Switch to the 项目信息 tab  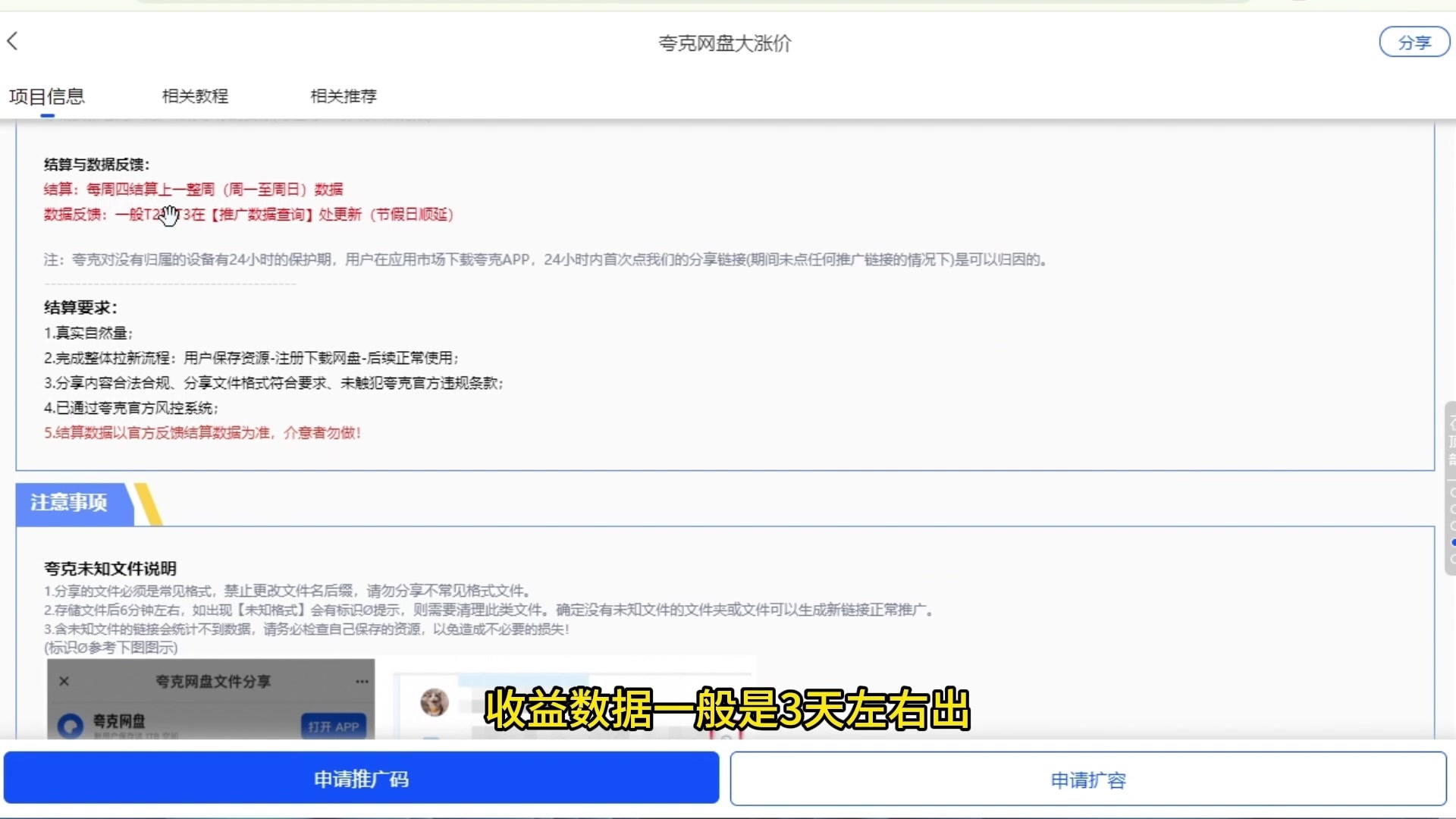(47, 96)
